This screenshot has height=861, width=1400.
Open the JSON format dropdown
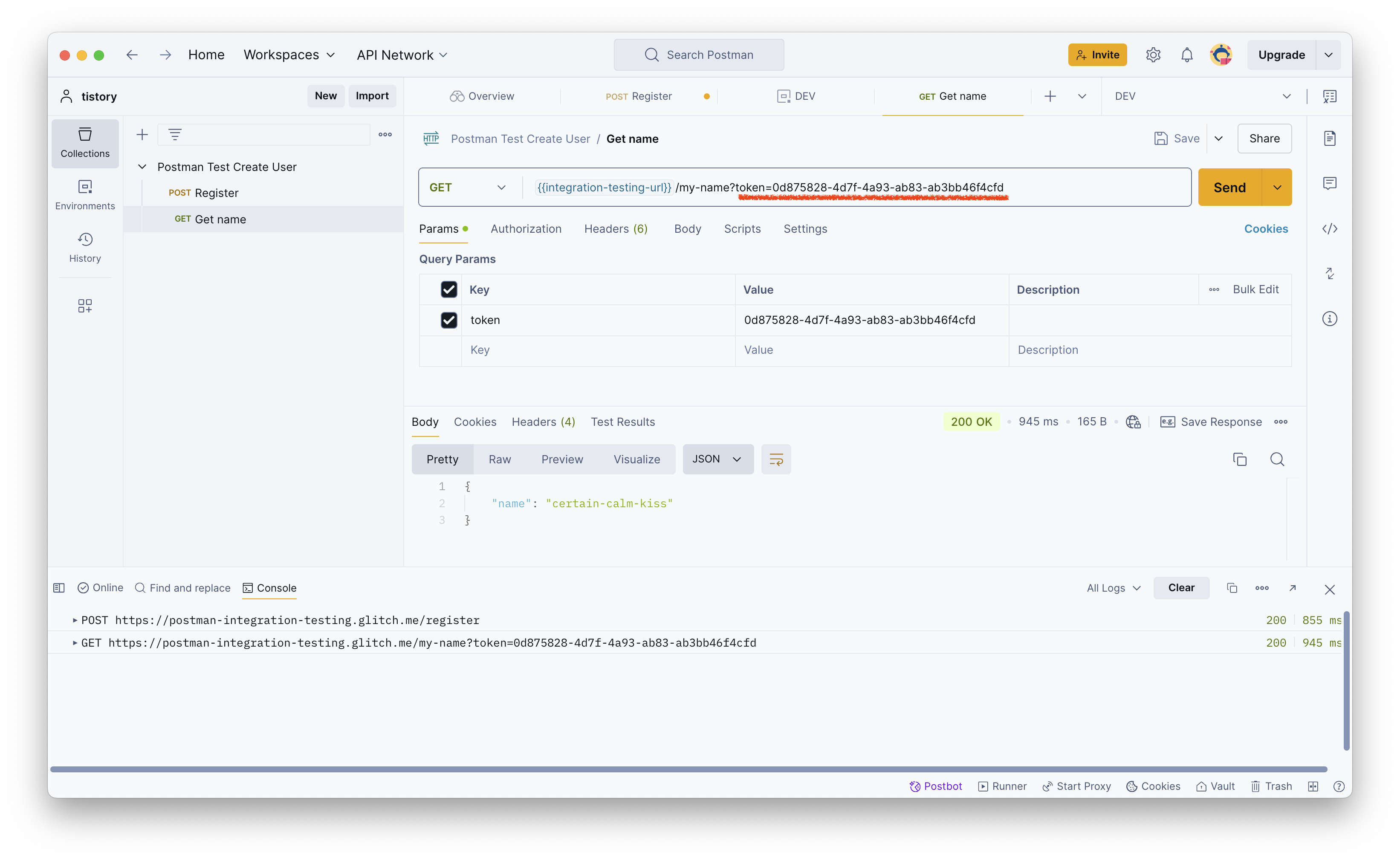pyautogui.click(x=717, y=459)
